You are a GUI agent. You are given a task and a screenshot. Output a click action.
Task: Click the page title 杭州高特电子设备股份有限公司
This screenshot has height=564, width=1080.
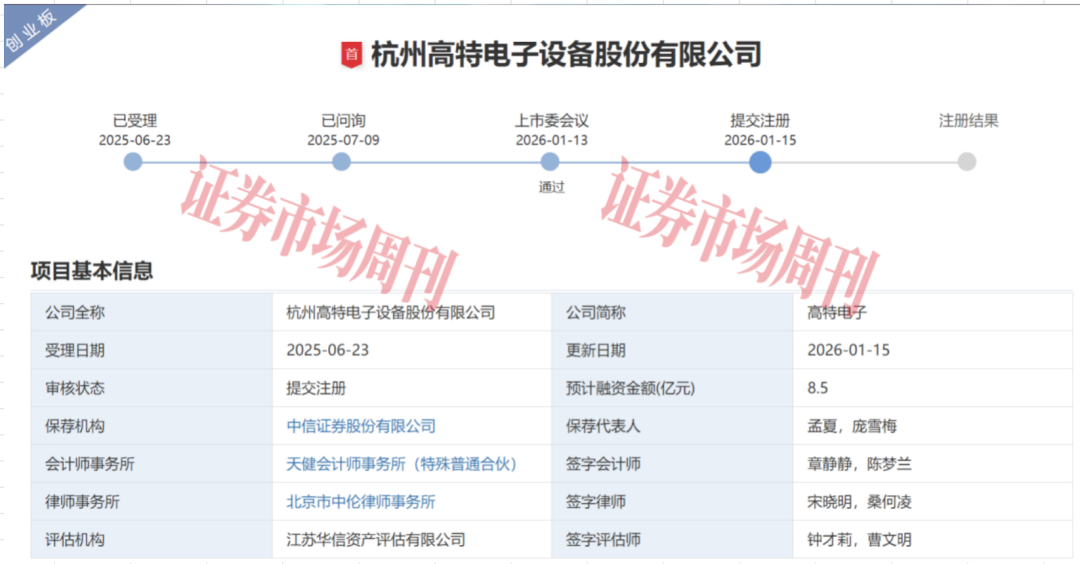click(x=566, y=55)
